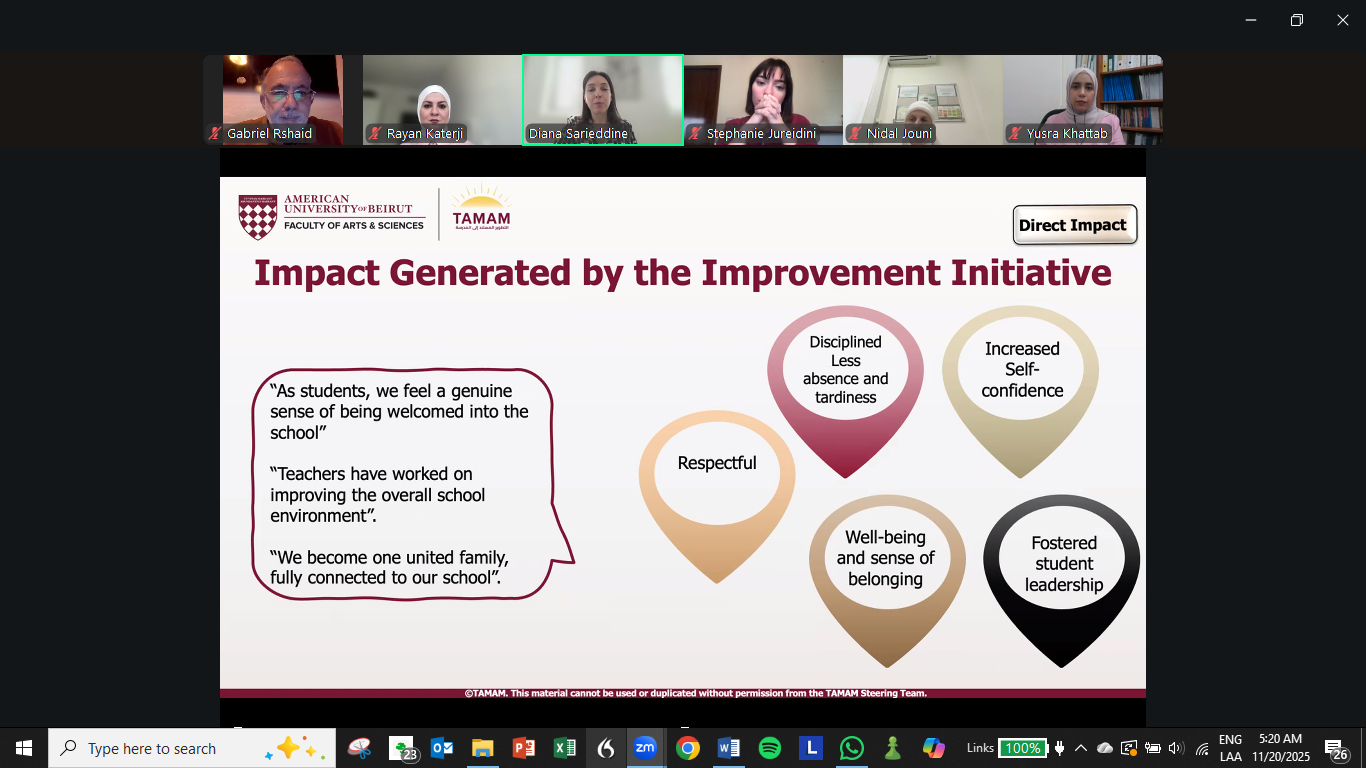Click the Direct Impact button on slide

click(x=1074, y=225)
